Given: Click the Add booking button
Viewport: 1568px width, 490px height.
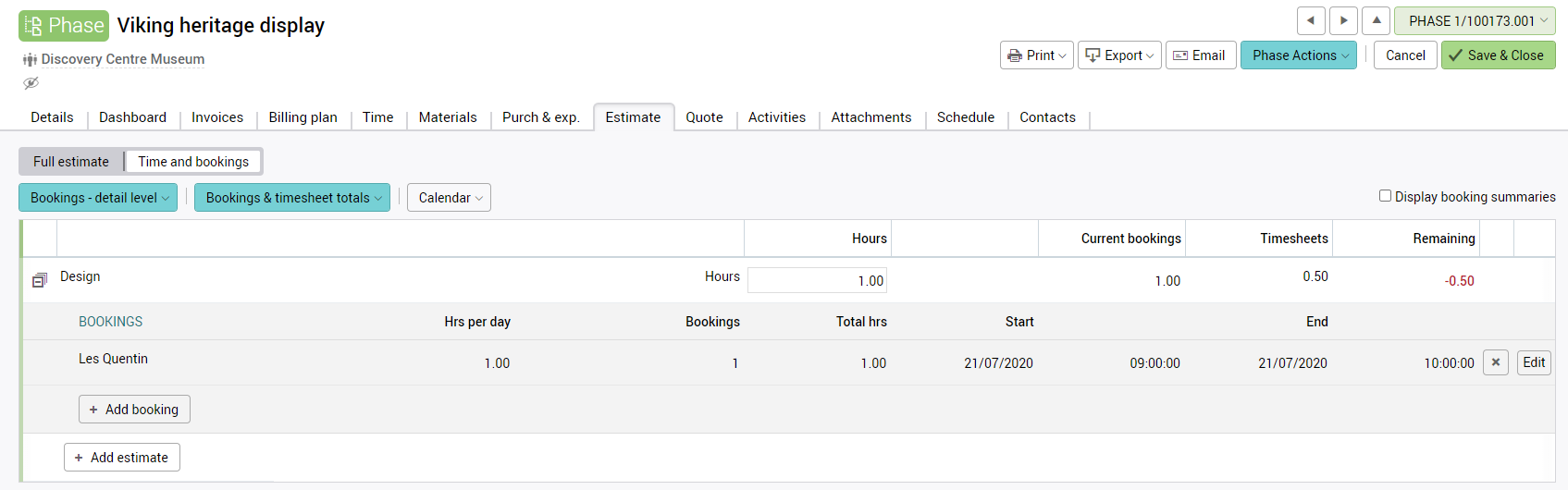Looking at the screenshot, I should pyautogui.click(x=134, y=410).
